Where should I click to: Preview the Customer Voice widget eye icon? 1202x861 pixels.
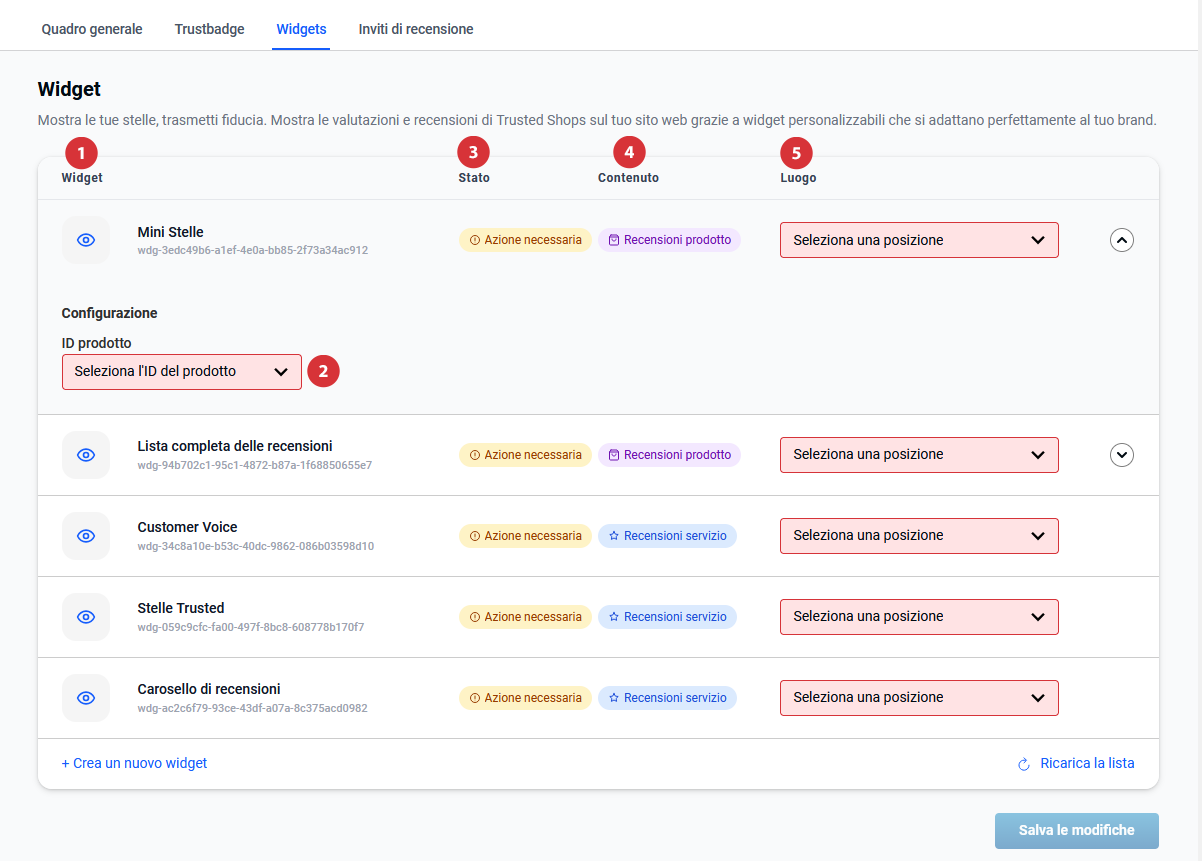pyautogui.click(x=86, y=536)
